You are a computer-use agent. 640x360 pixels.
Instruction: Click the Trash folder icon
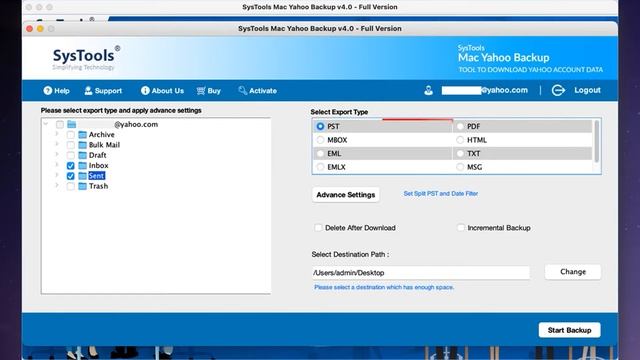click(x=82, y=186)
